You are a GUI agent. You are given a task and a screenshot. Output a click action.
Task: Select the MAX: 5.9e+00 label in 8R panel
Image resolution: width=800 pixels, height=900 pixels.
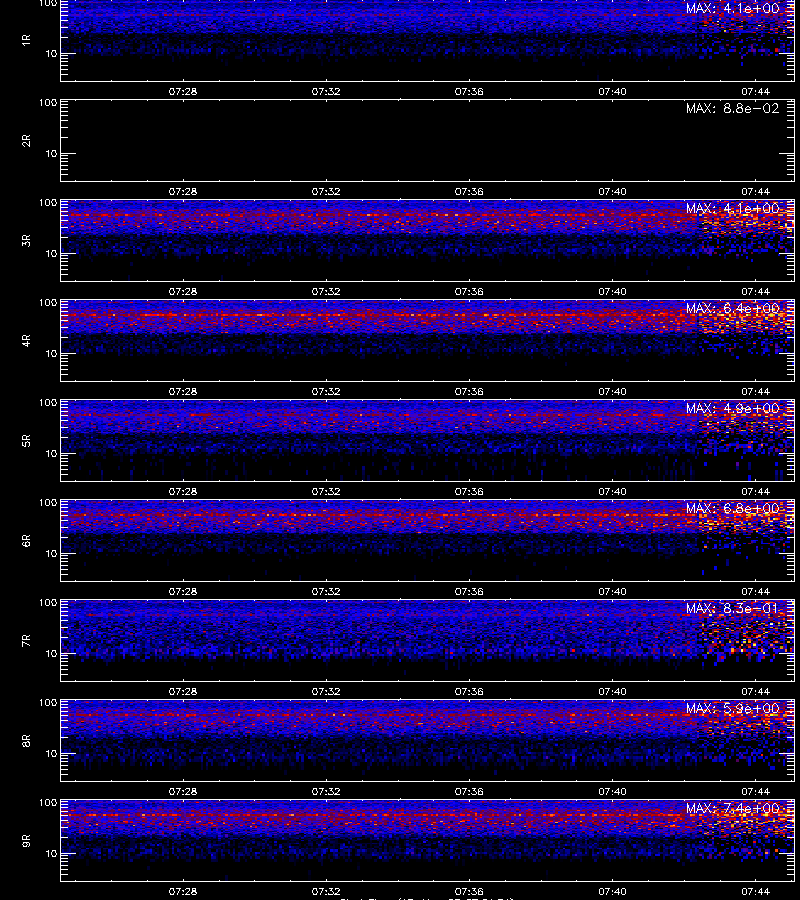coord(732,708)
